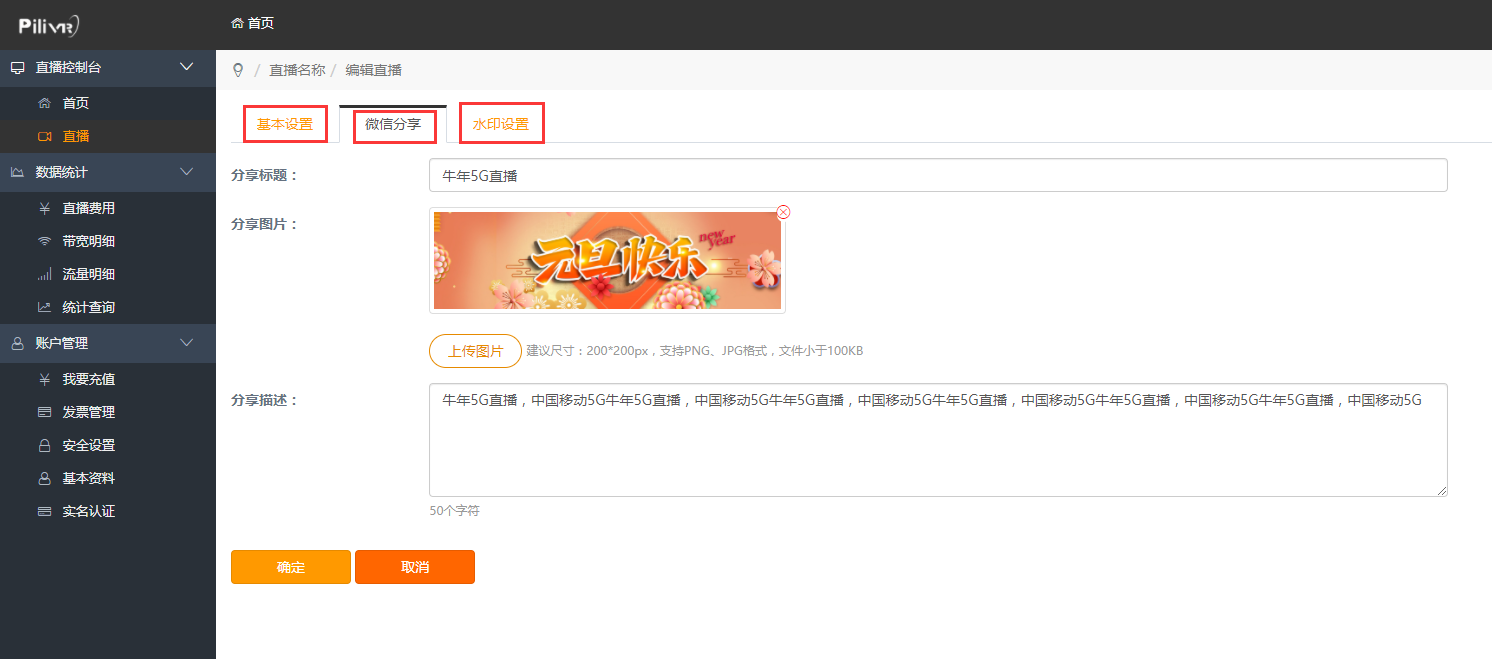The height and width of the screenshot is (659, 1492).
Task: Switch to the 基本设置 tab
Action: point(285,125)
